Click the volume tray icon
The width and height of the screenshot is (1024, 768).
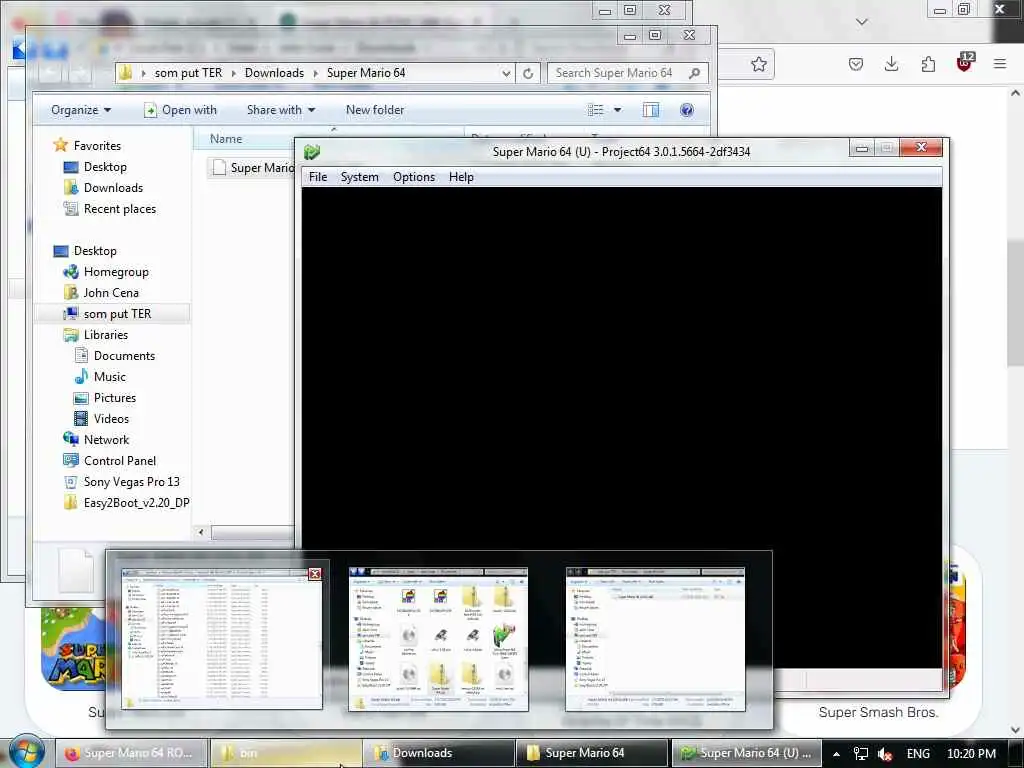coord(885,754)
